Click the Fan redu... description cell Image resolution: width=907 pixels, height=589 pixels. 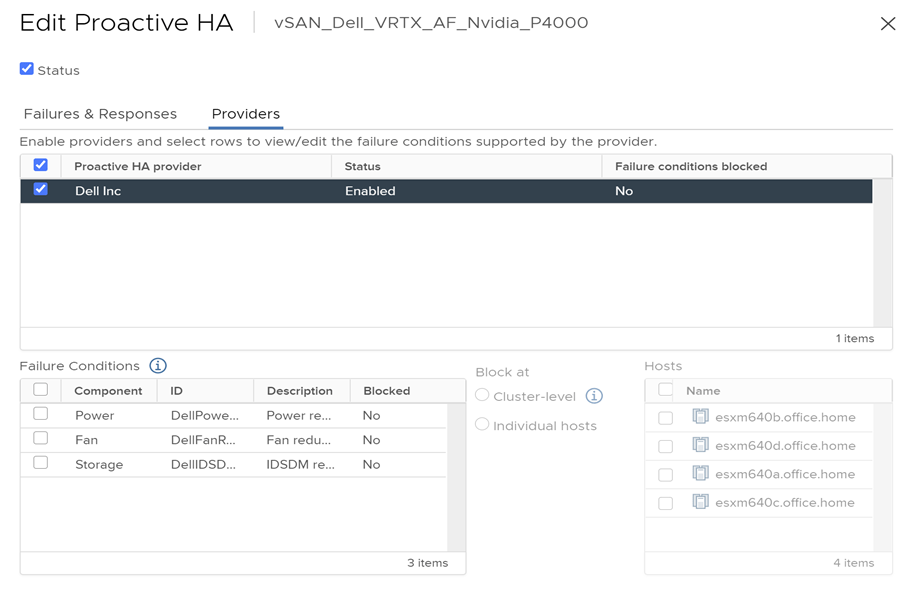coord(298,440)
